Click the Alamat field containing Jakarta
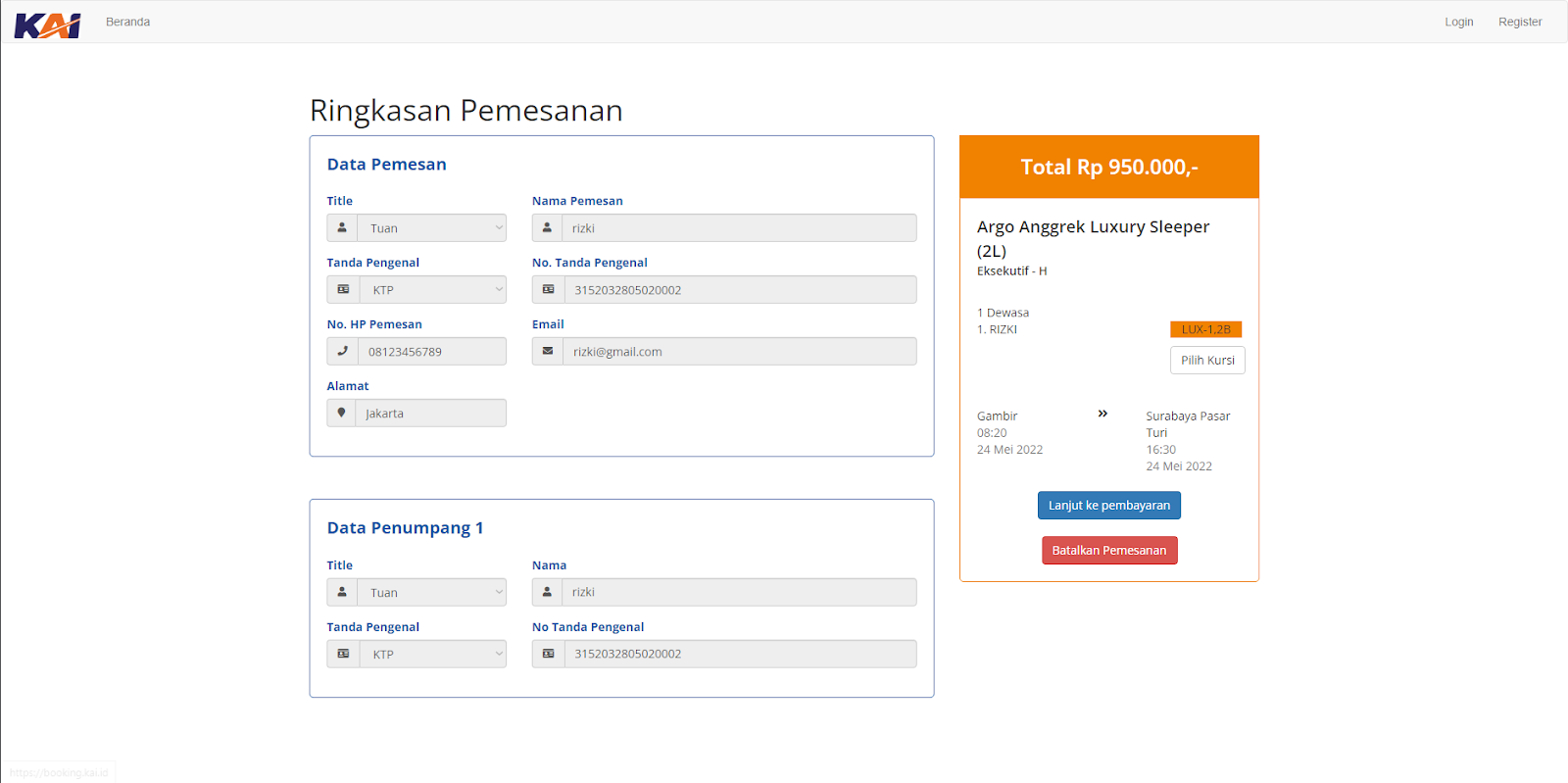The image size is (1568, 783). 431,413
